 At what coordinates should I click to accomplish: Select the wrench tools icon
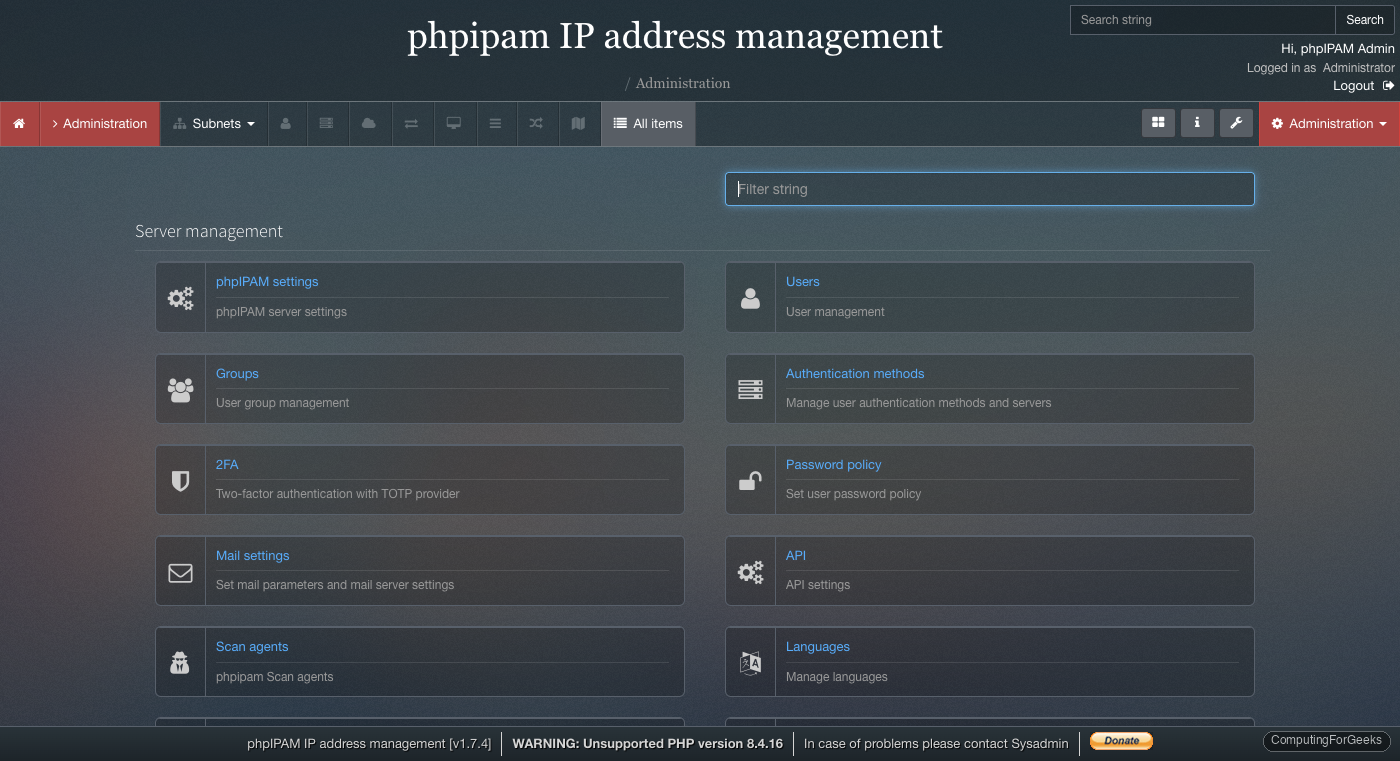pos(1236,123)
